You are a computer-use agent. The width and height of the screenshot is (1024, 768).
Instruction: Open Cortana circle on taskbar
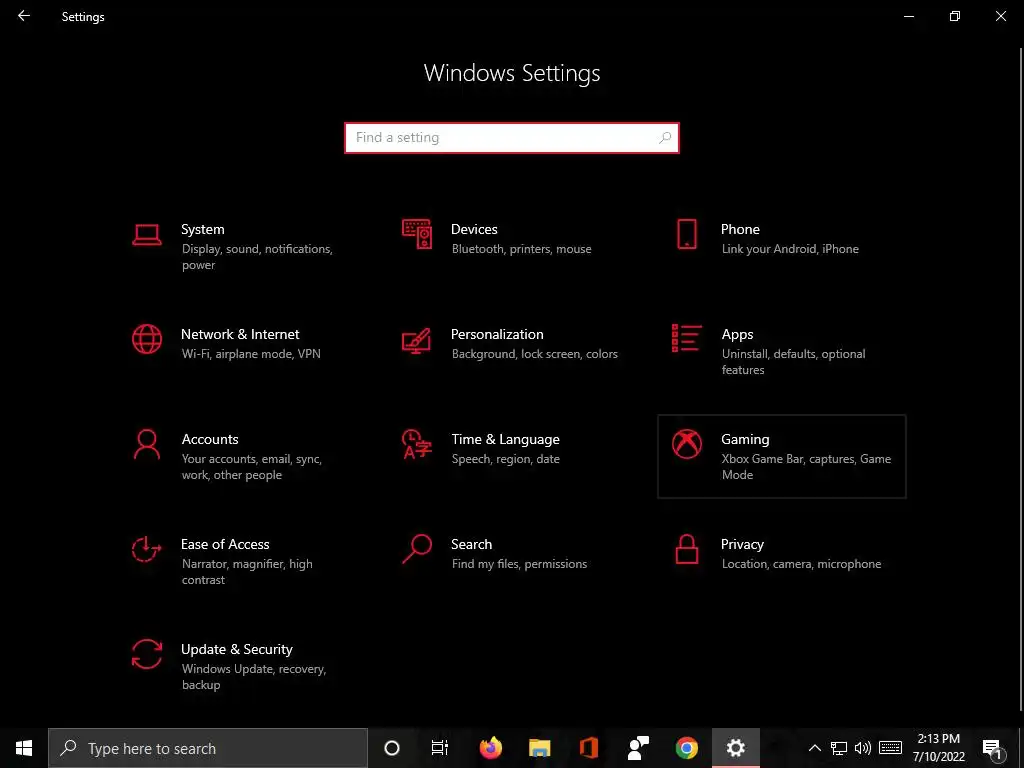pyautogui.click(x=392, y=748)
